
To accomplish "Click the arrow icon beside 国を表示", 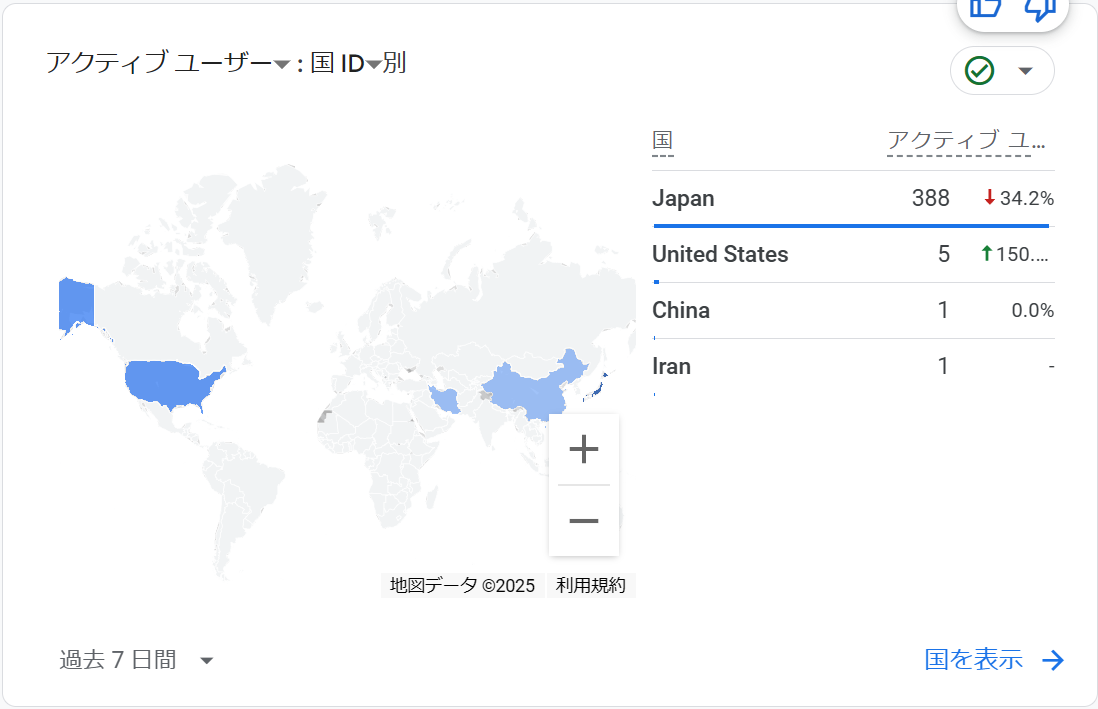I will pyautogui.click(x=1053, y=660).
